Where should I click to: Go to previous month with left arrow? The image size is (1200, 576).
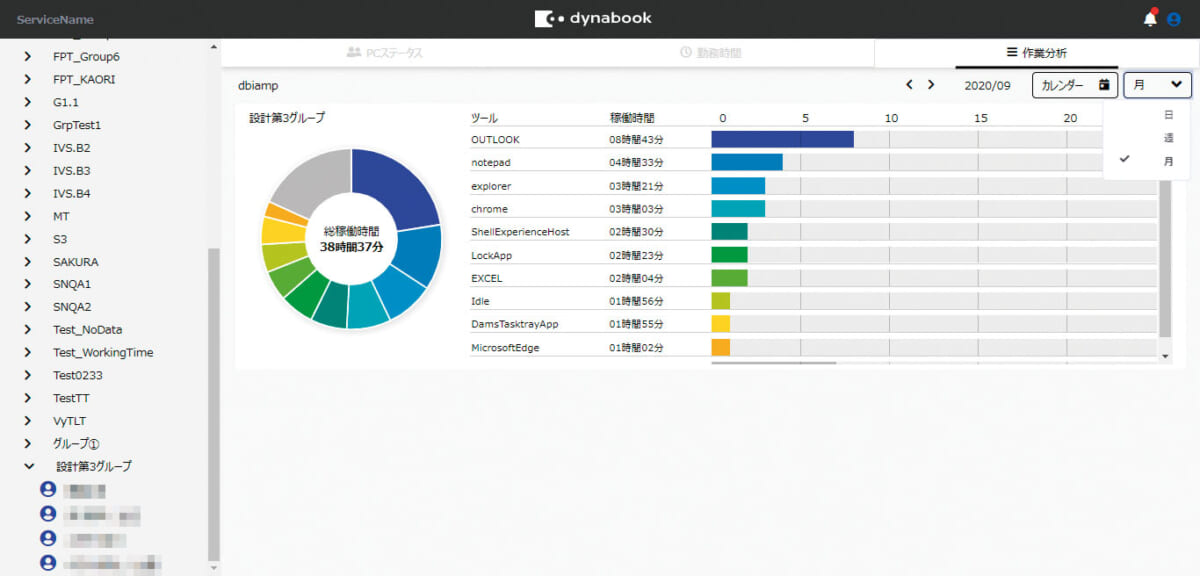pos(909,85)
